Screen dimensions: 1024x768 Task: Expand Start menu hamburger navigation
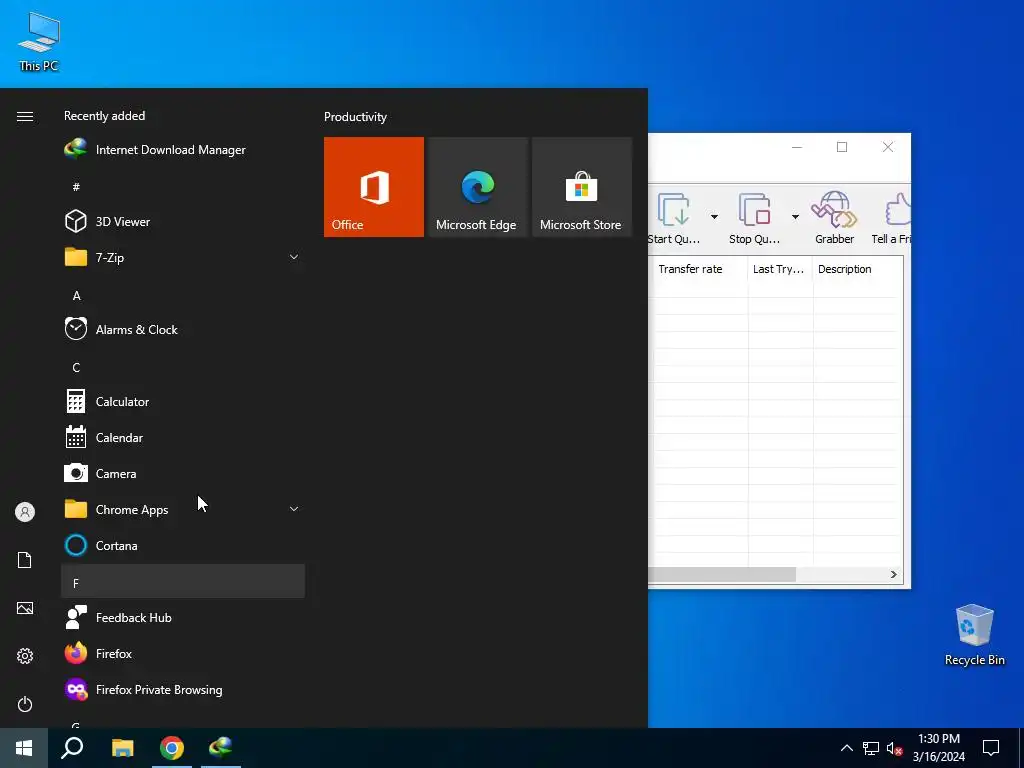pyautogui.click(x=25, y=116)
